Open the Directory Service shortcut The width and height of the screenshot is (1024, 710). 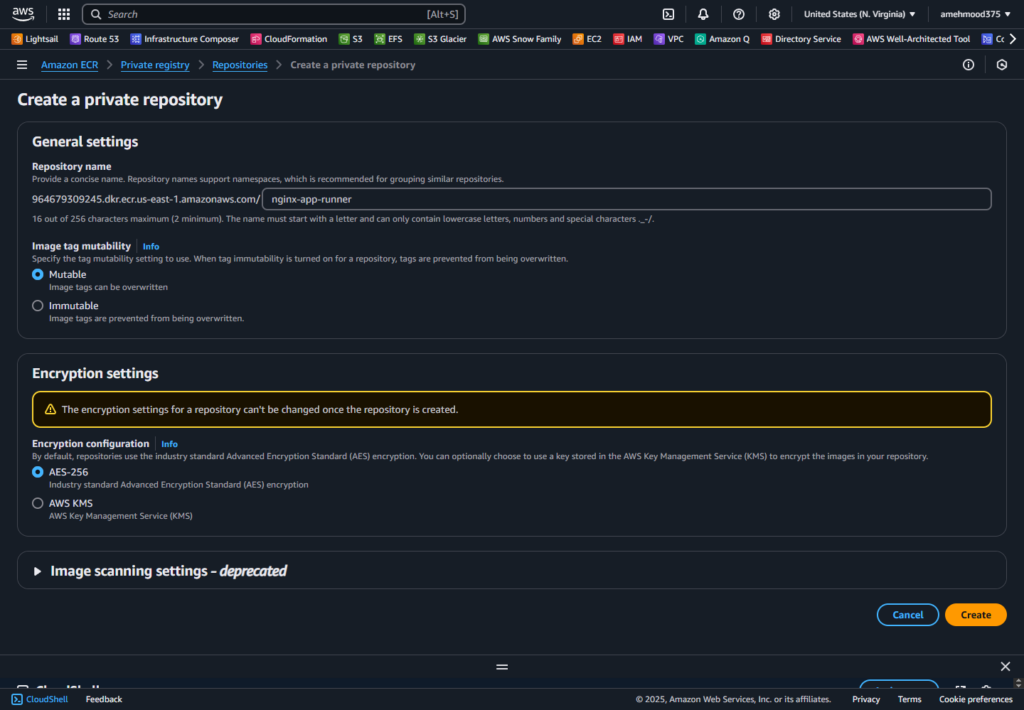(x=801, y=39)
